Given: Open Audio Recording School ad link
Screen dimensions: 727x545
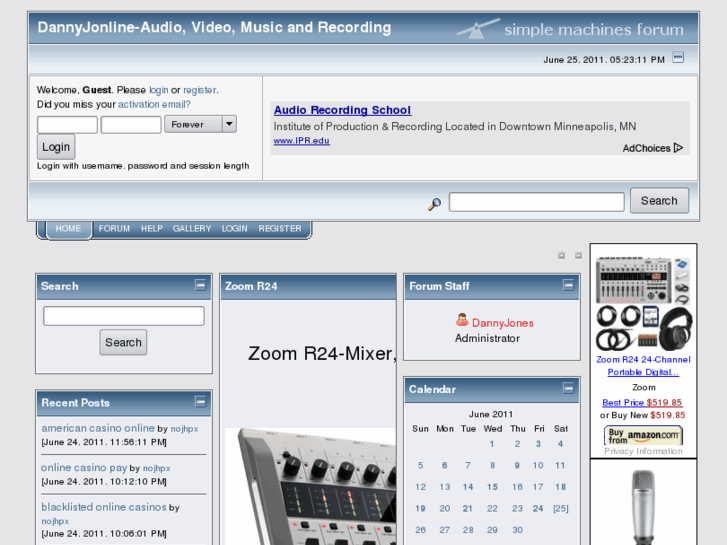Looking at the screenshot, I should [342, 110].
